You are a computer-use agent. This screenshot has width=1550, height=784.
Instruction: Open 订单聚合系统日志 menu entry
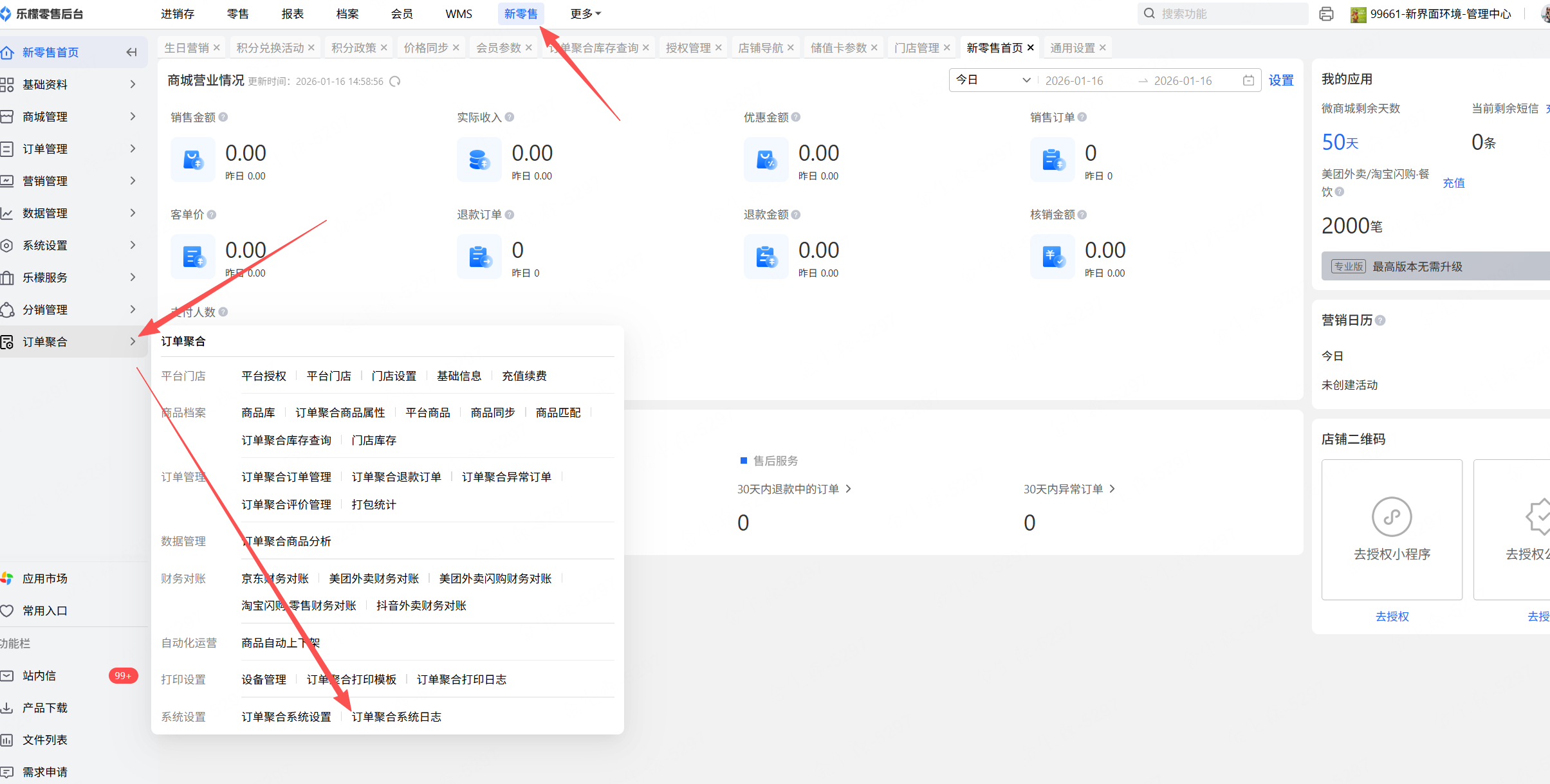[396, 716]
